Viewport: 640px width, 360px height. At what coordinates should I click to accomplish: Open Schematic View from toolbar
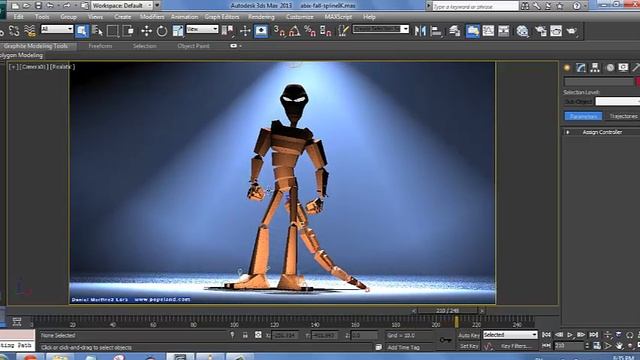click(504, 31)
